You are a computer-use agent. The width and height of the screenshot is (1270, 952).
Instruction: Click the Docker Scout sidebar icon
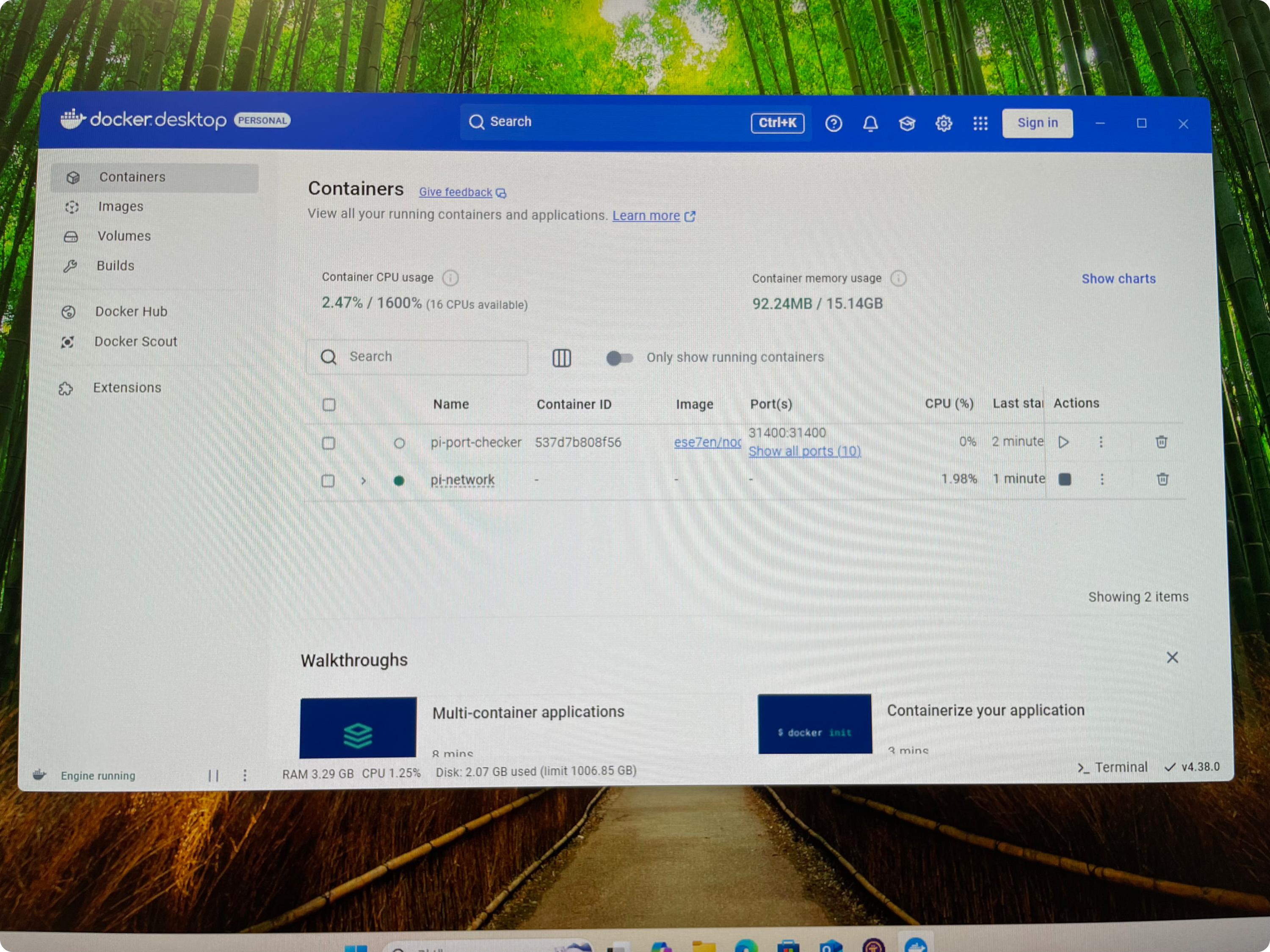pos(67,342)
